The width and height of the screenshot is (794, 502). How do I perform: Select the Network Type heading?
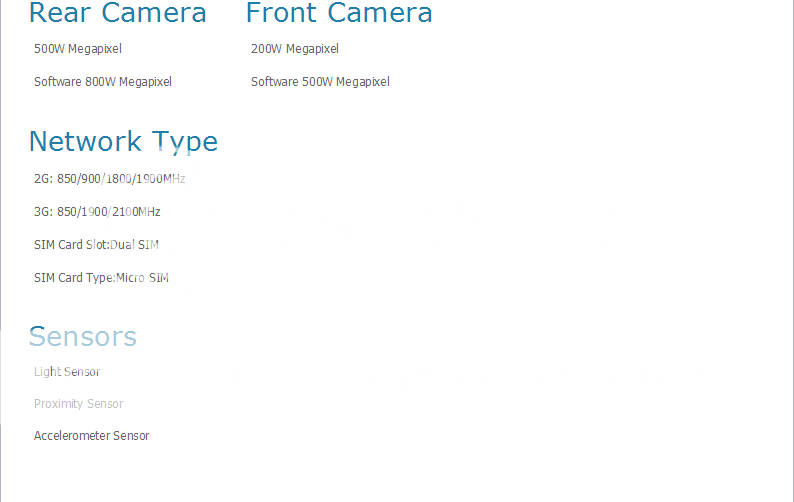123,141
